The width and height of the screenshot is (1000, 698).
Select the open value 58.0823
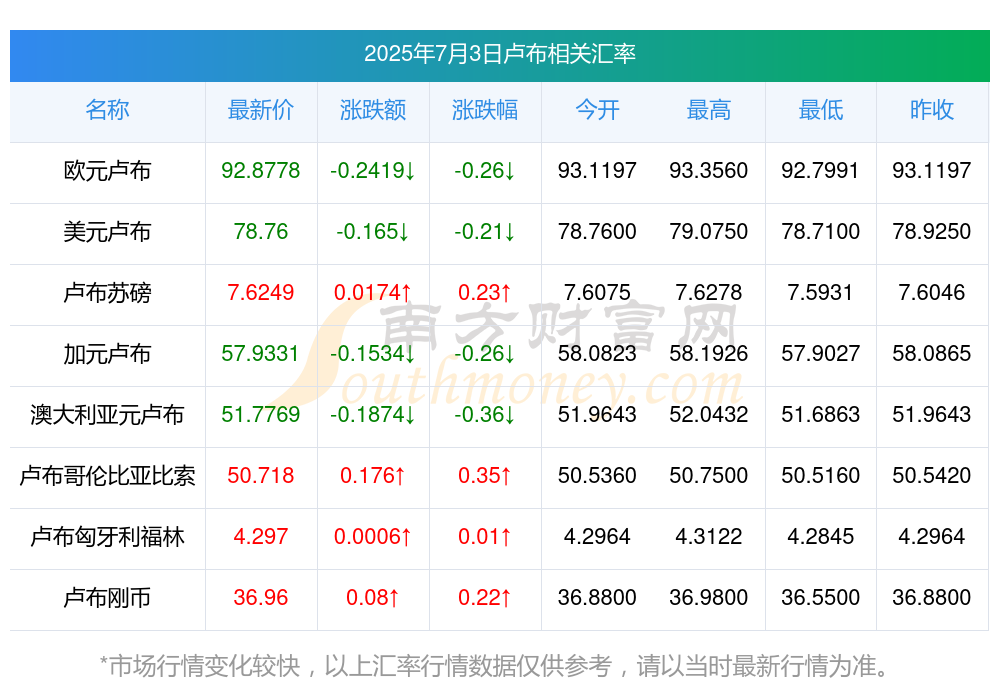597,353
